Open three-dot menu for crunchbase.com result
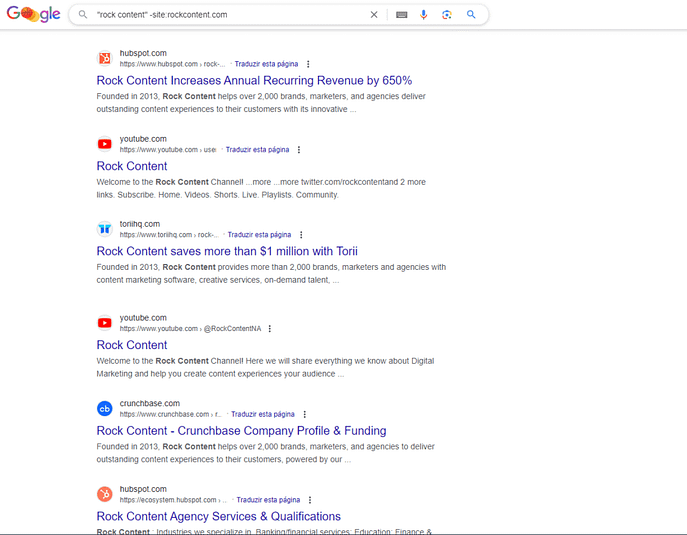The image size is (687, 535). tap(305, 414)
